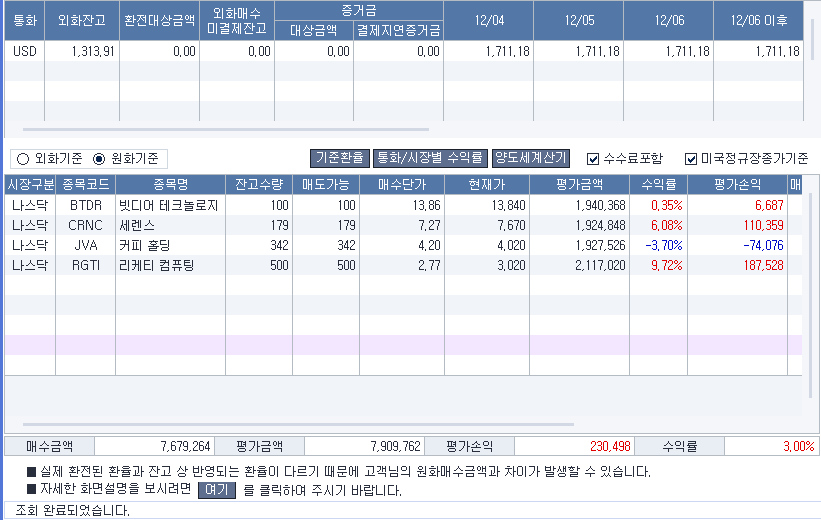The width and height of the screenshot is (821, 520).
Task: Open the 양도세계산기 calculator
Action: pyautogui.click(x=530, y=158)
